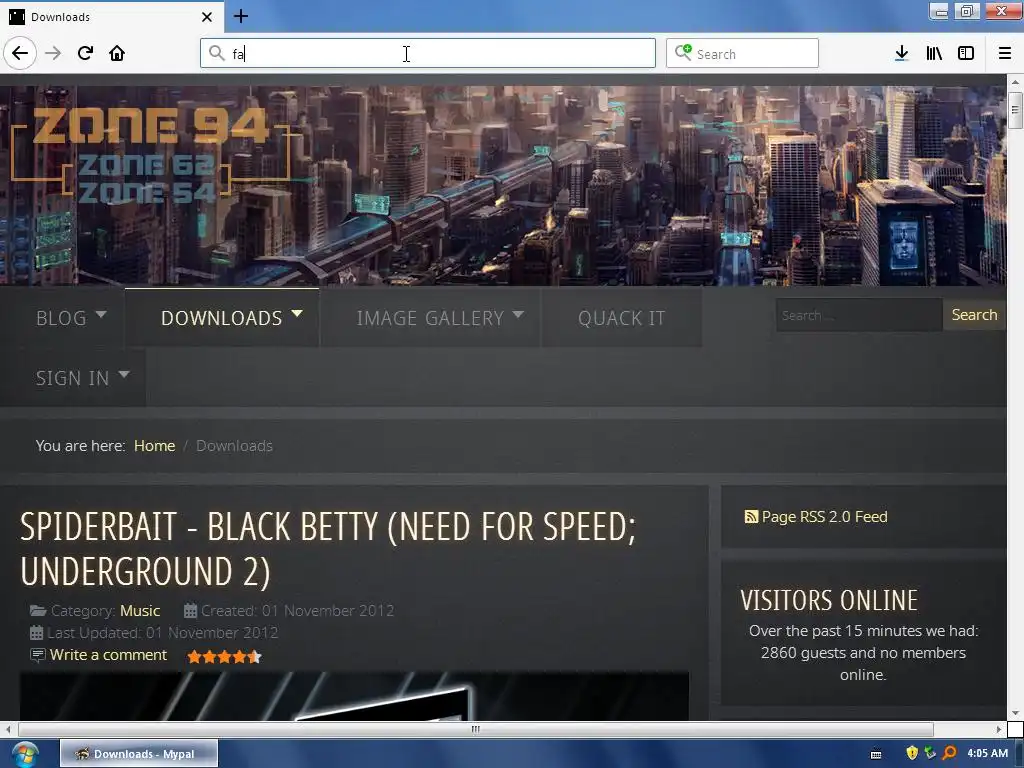The width and height of the screenshot is (1024, 768).
Task: Open the Library bookshelf icon
Action: point(934,53)
